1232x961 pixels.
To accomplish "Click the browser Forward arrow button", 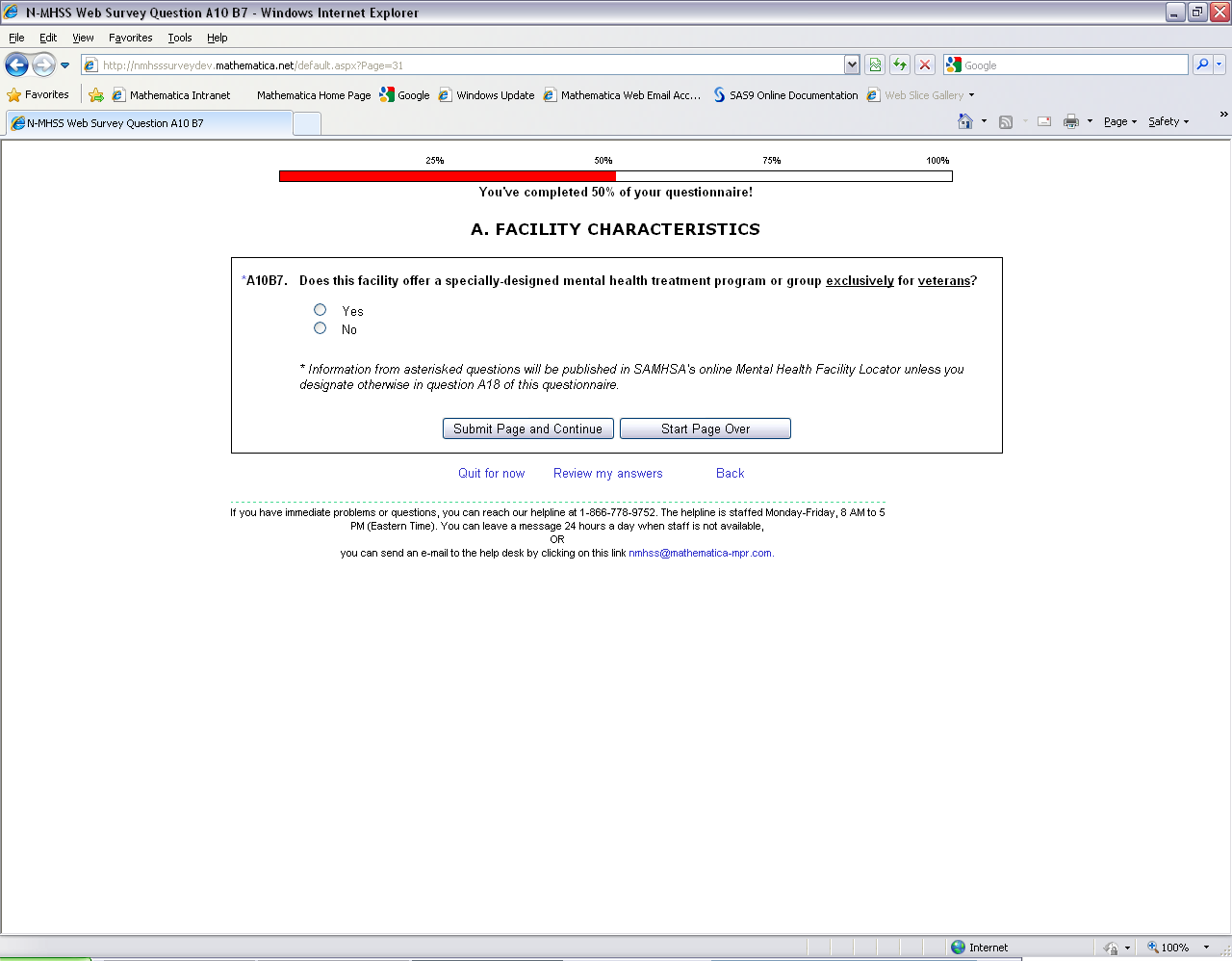I will 43,65.
